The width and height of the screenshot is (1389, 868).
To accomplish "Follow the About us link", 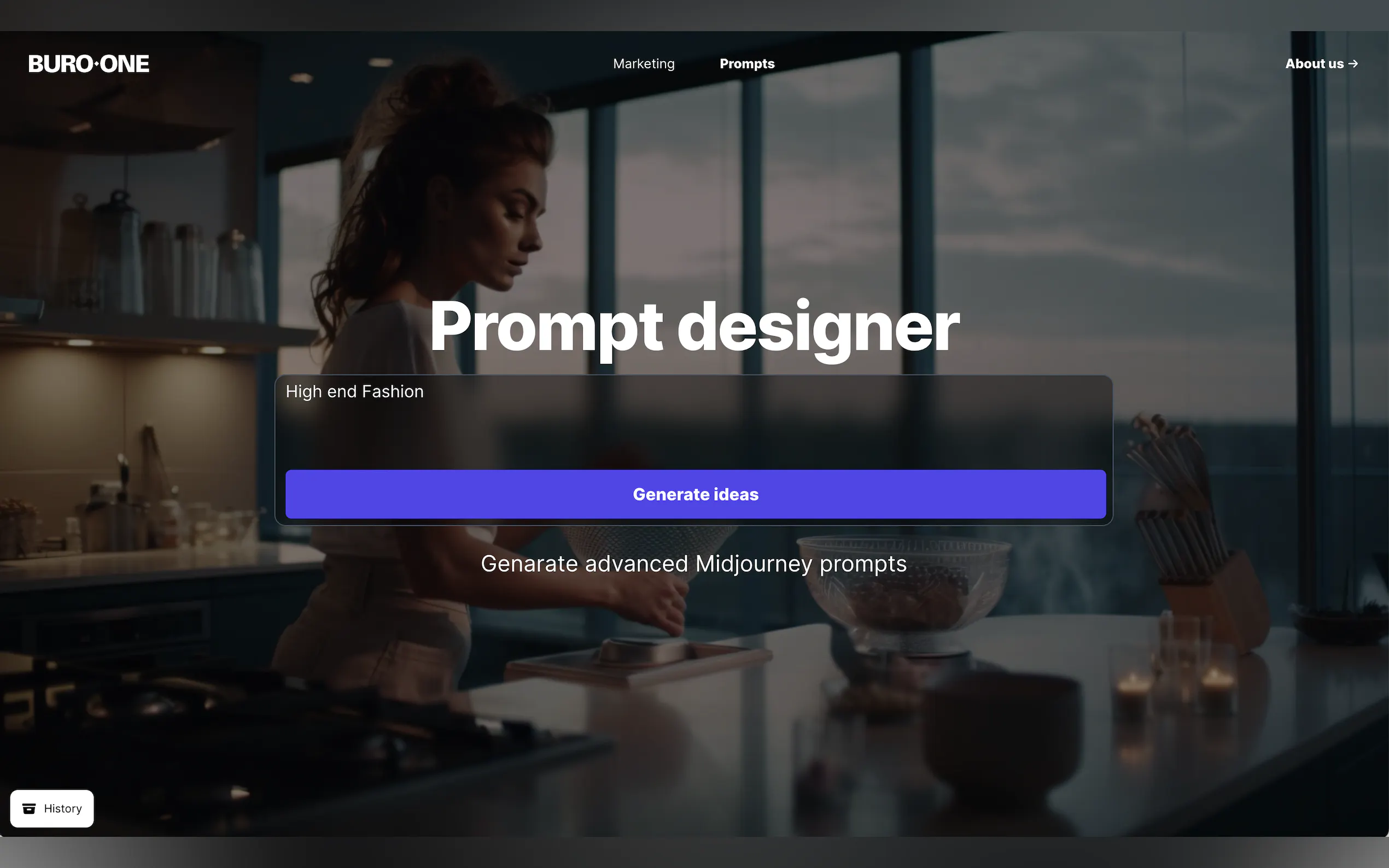I will pyautogui.click(x=1321, y=64).
